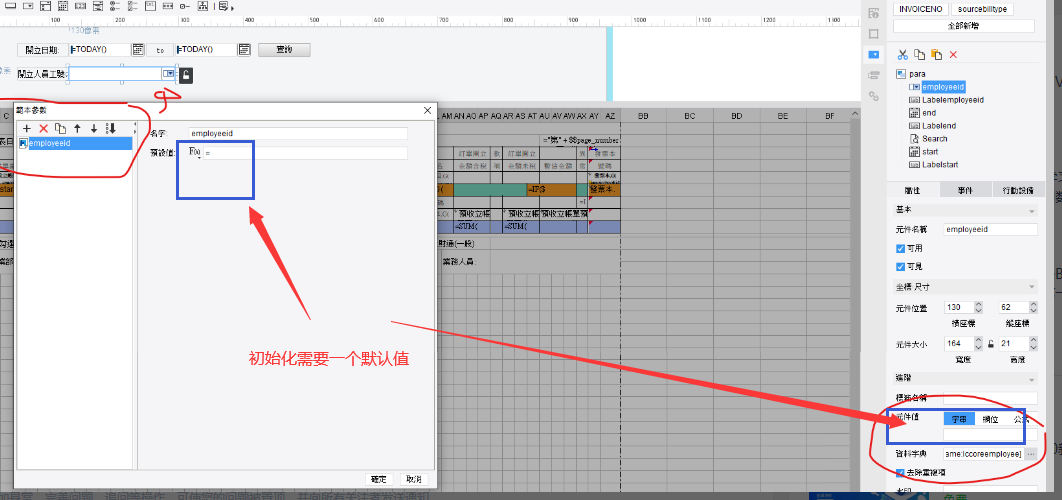
Task: Open the hyperlink sidebar icon
Action: tap(874, 96)
